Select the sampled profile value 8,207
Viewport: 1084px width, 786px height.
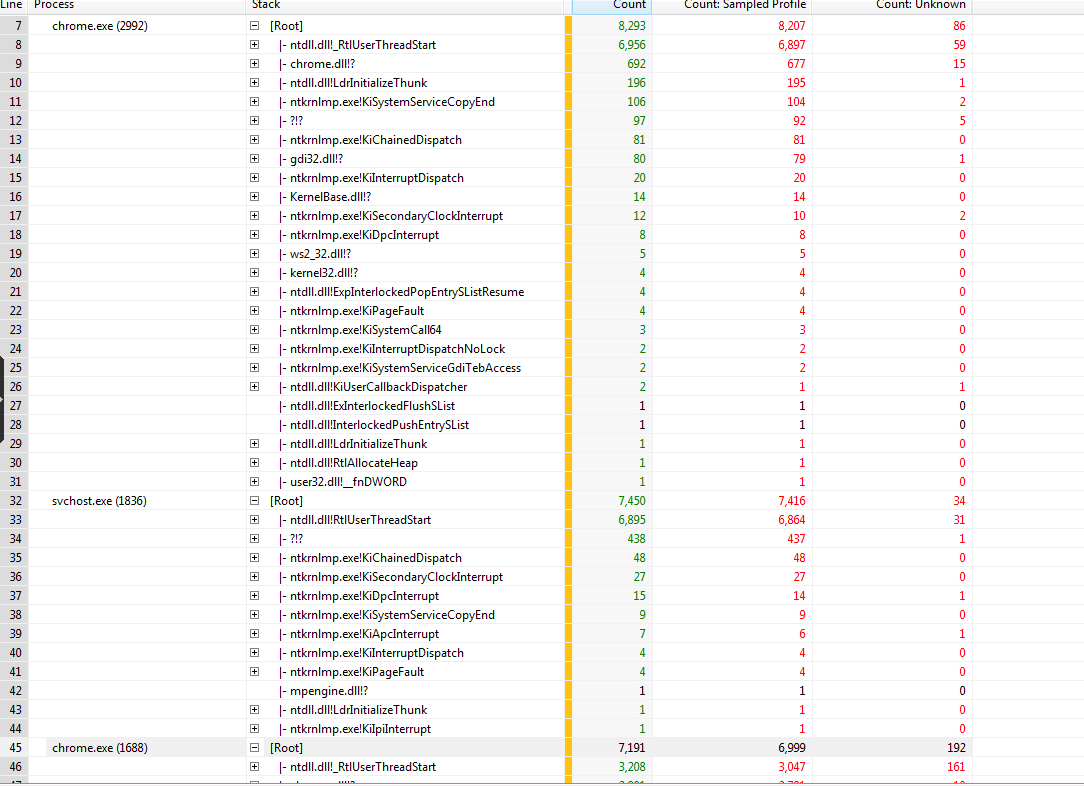792,26
